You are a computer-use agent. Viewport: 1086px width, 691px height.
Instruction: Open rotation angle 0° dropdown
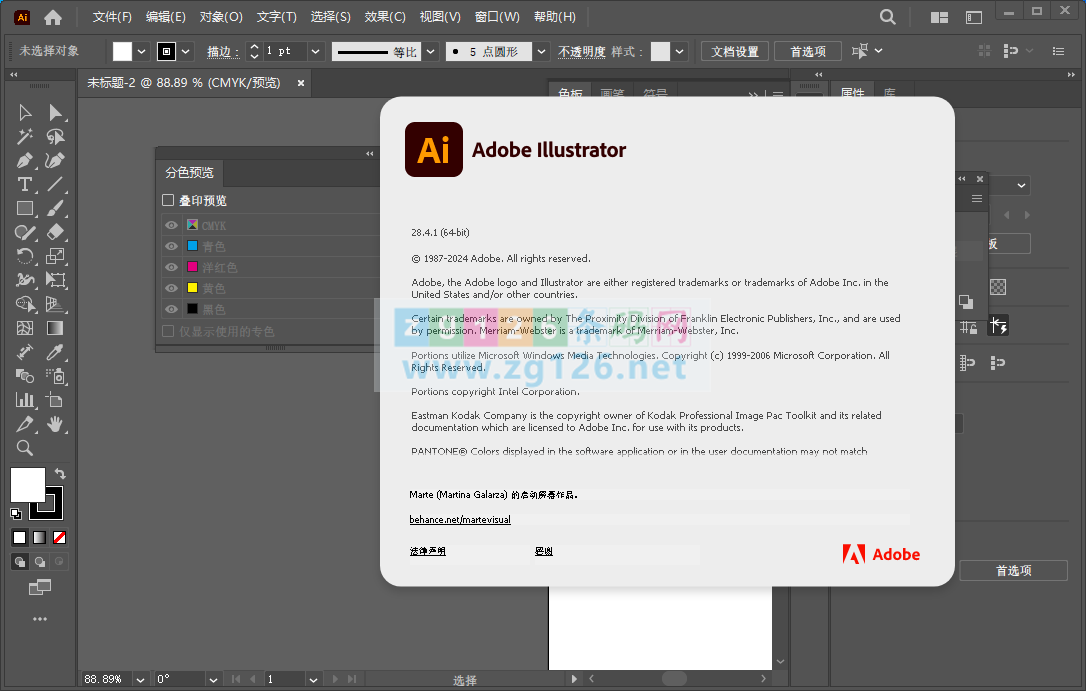213,679
